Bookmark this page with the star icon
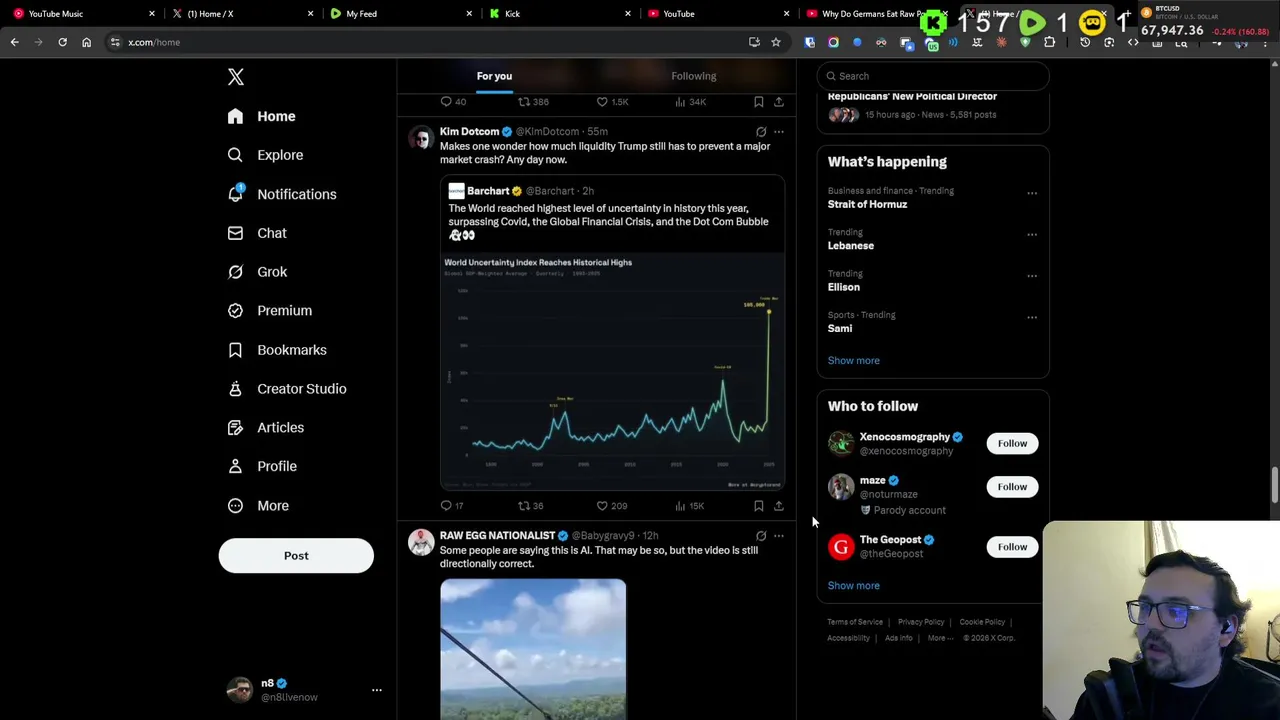The width and height of the screenshot is (1280, 720). click(x=775, y=42)
